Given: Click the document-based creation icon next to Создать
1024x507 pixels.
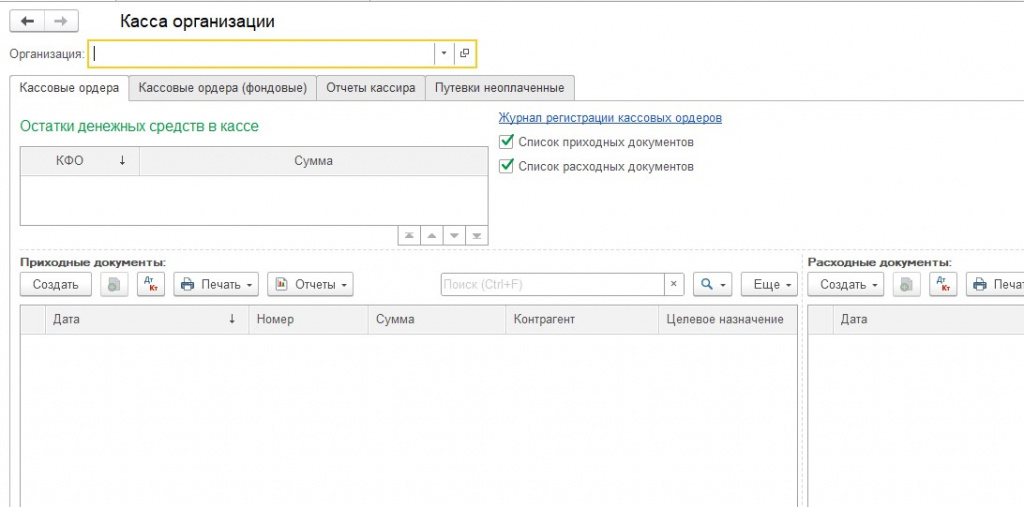Looking at the screenshot, I should coord(114,284).
